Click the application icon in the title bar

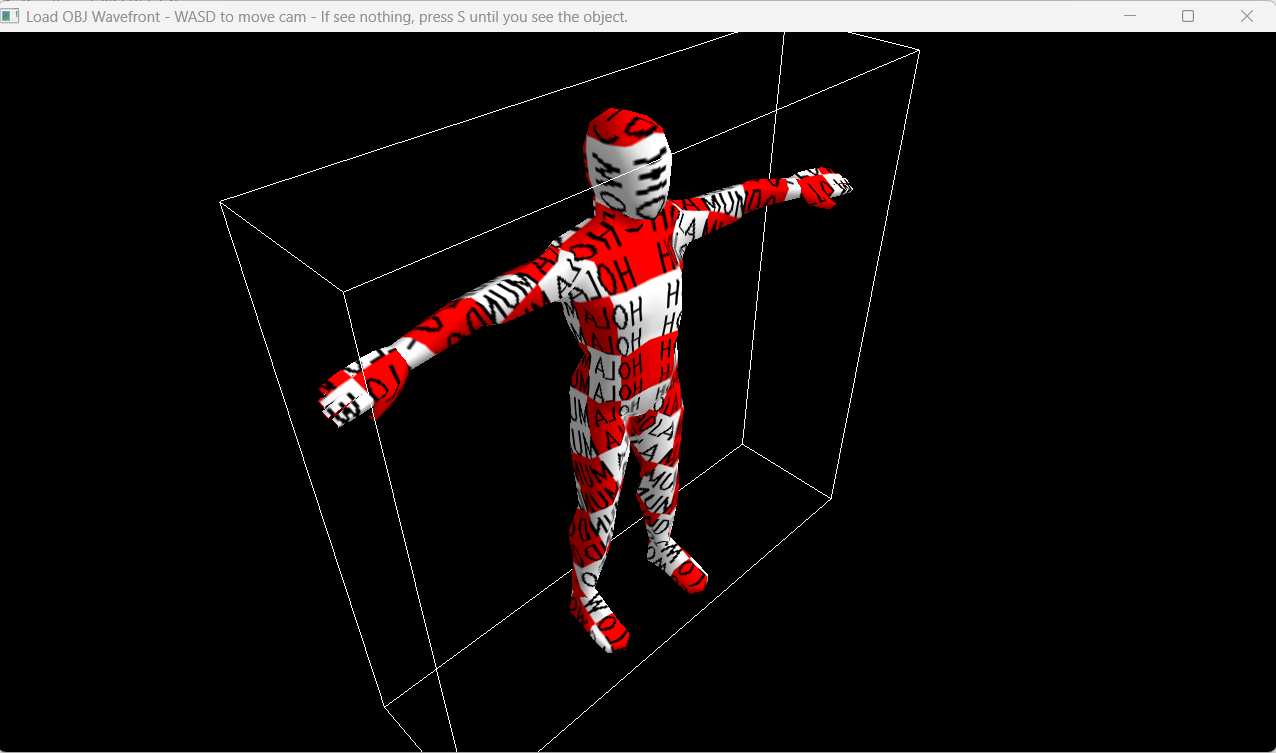pos(11,16)
